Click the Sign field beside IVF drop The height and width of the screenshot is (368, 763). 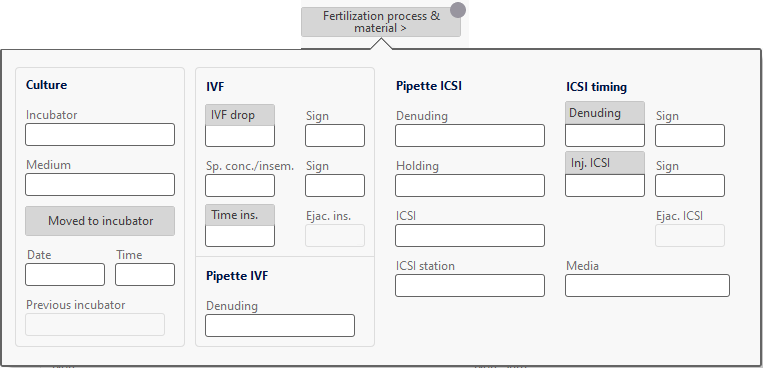[x=335, y=135]
